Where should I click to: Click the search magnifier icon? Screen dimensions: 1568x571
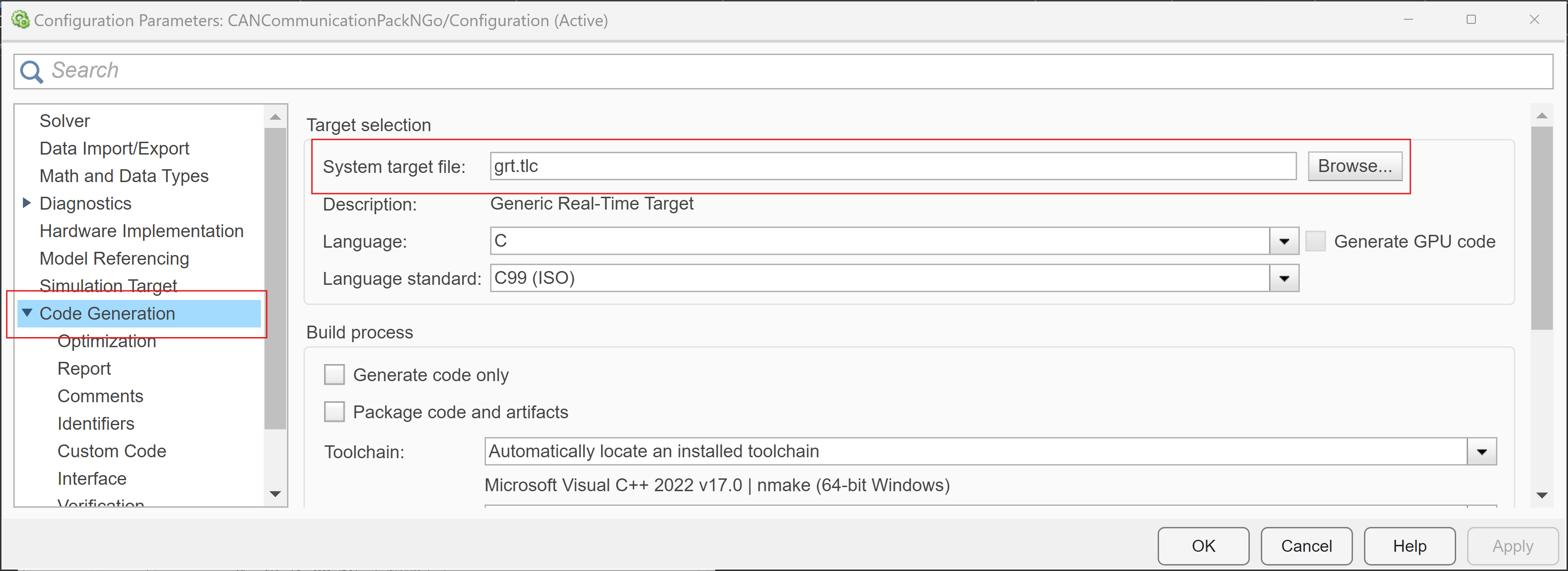coord(31,71)
